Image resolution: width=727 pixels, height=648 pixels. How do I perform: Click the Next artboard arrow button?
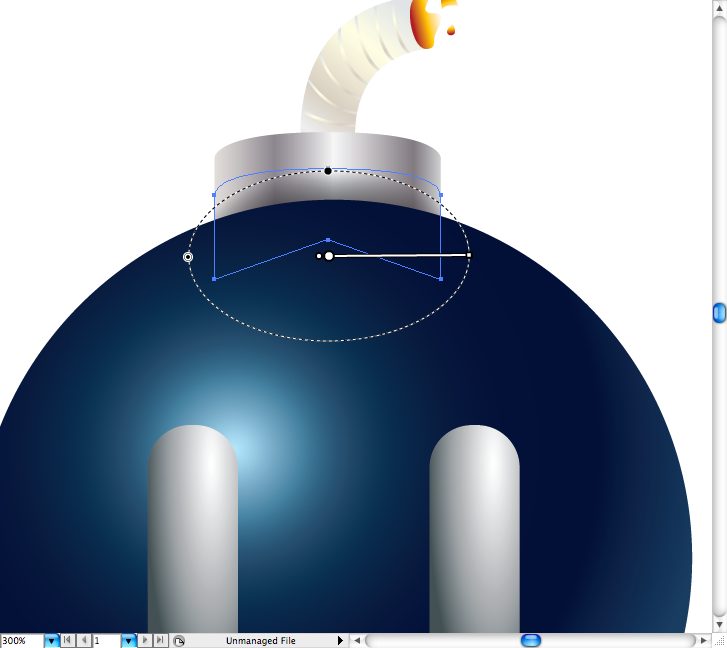146,640
